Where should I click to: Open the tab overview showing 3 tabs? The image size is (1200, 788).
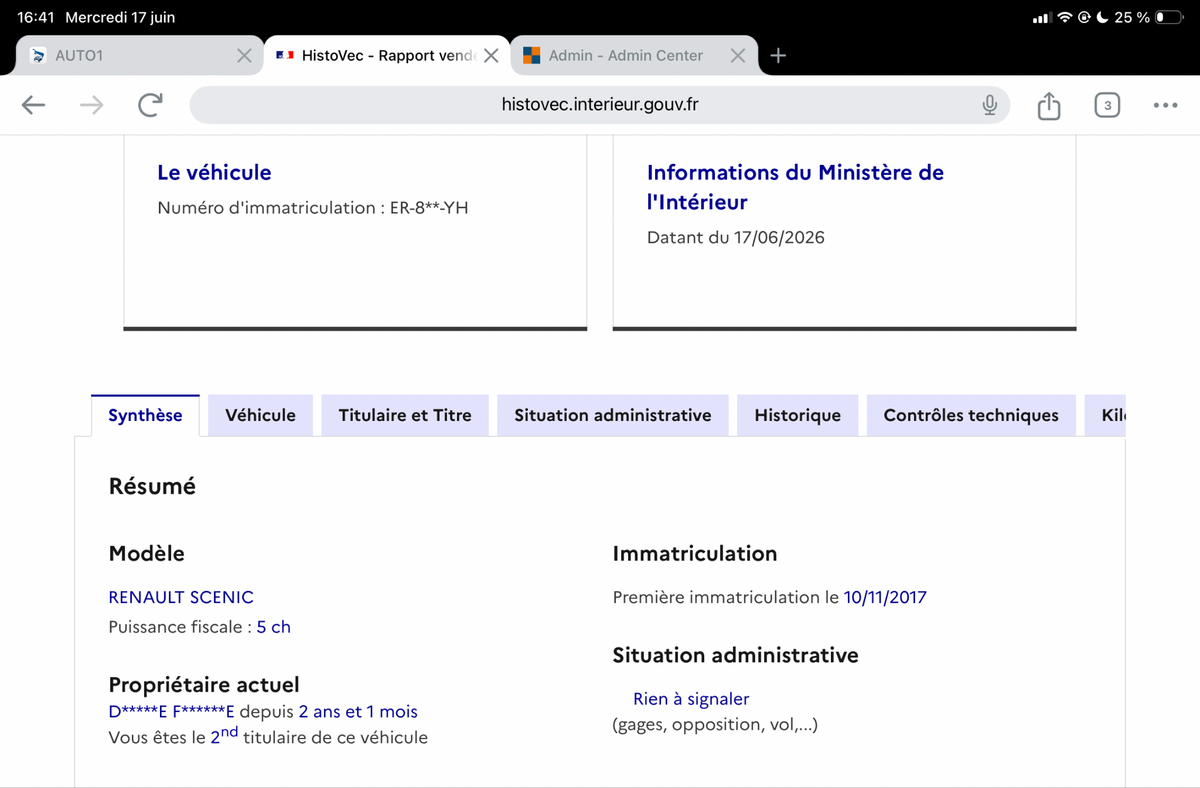point(1107,105)
